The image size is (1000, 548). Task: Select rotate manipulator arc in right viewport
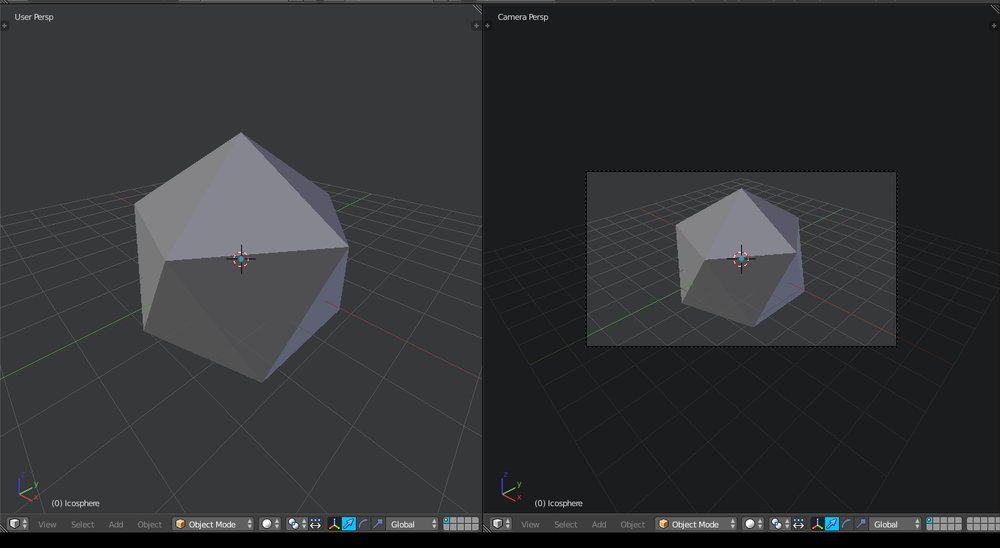tap(846, 524)
